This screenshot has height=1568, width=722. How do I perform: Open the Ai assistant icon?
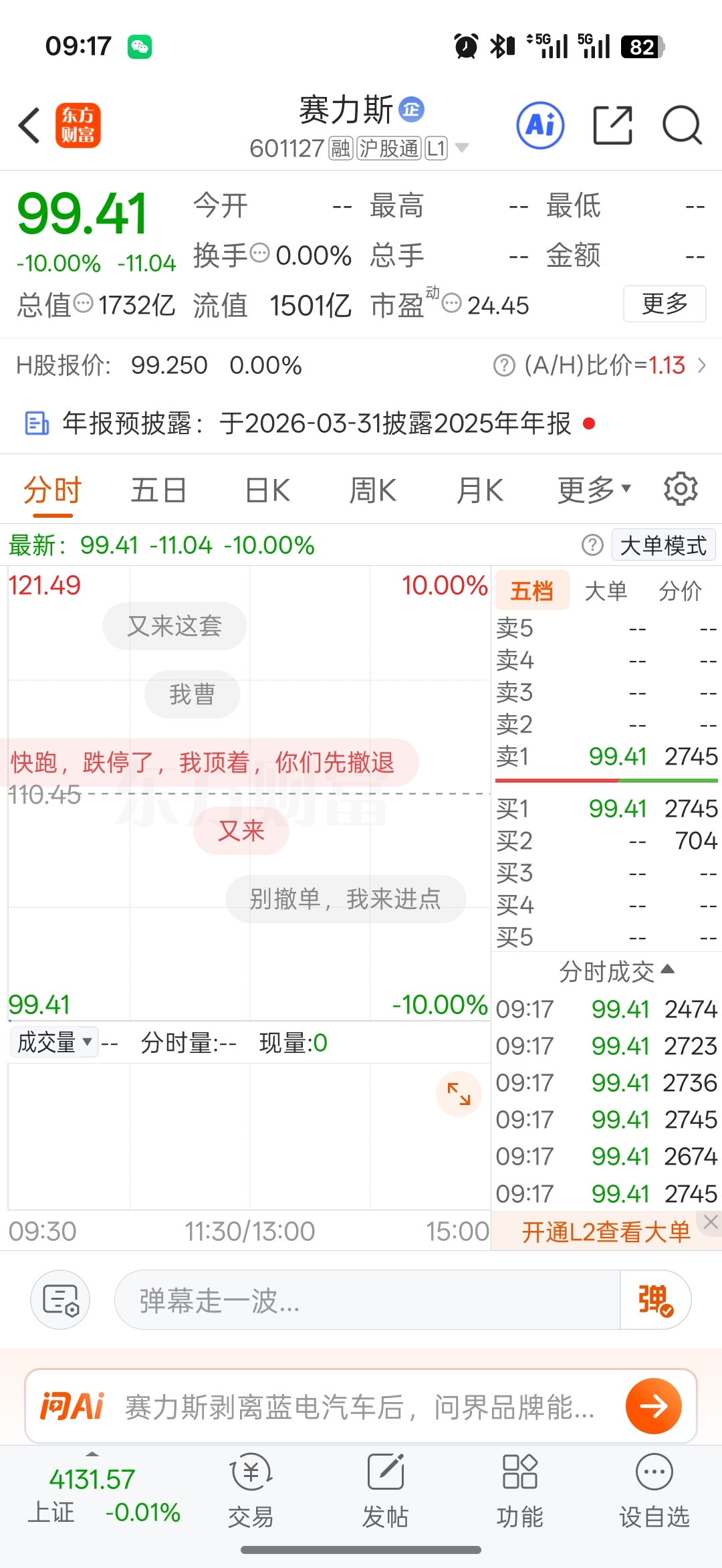click(x=540, y=125)
